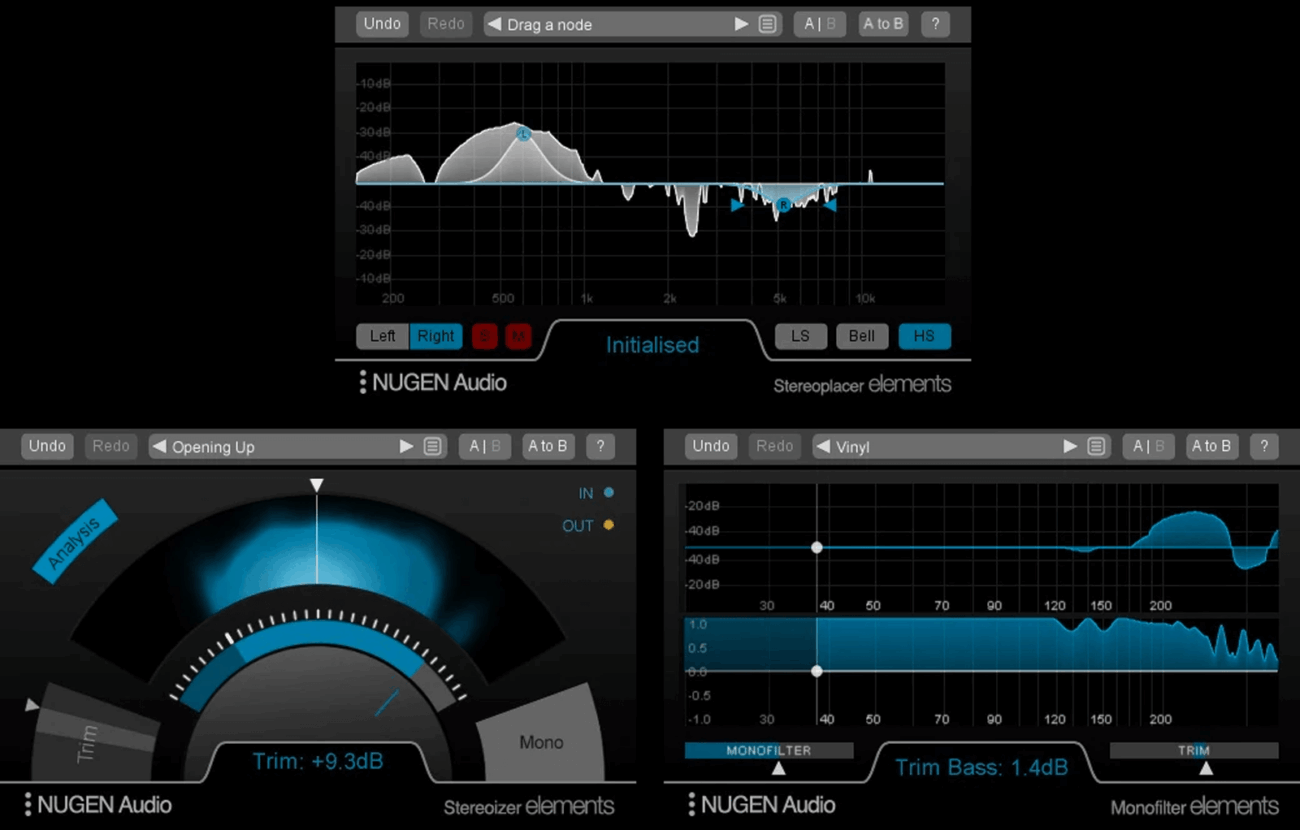Select the Left channel button

(383, 336)
